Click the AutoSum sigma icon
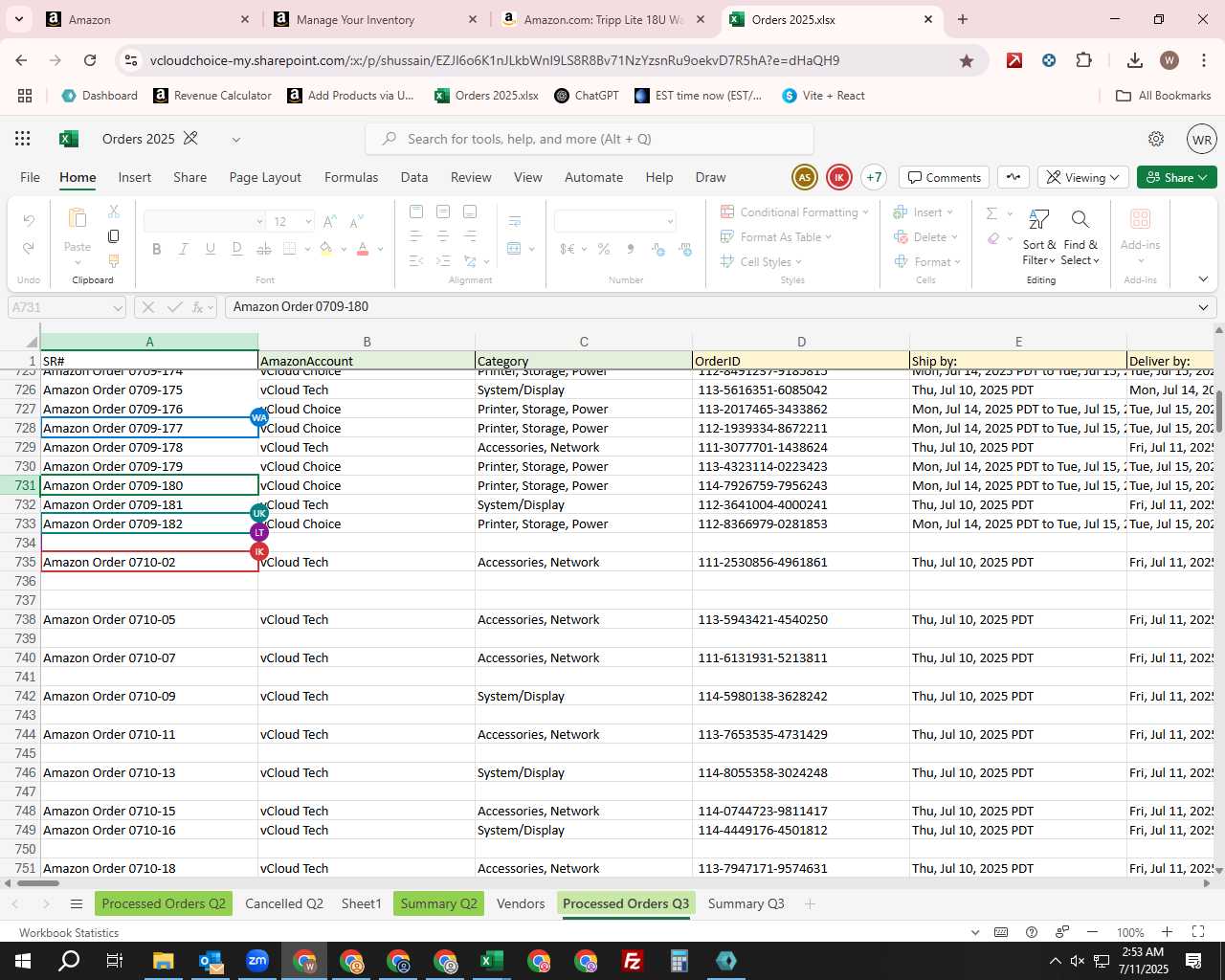The height and width of the screenshot is (980, 1225). tap(992, 212)
